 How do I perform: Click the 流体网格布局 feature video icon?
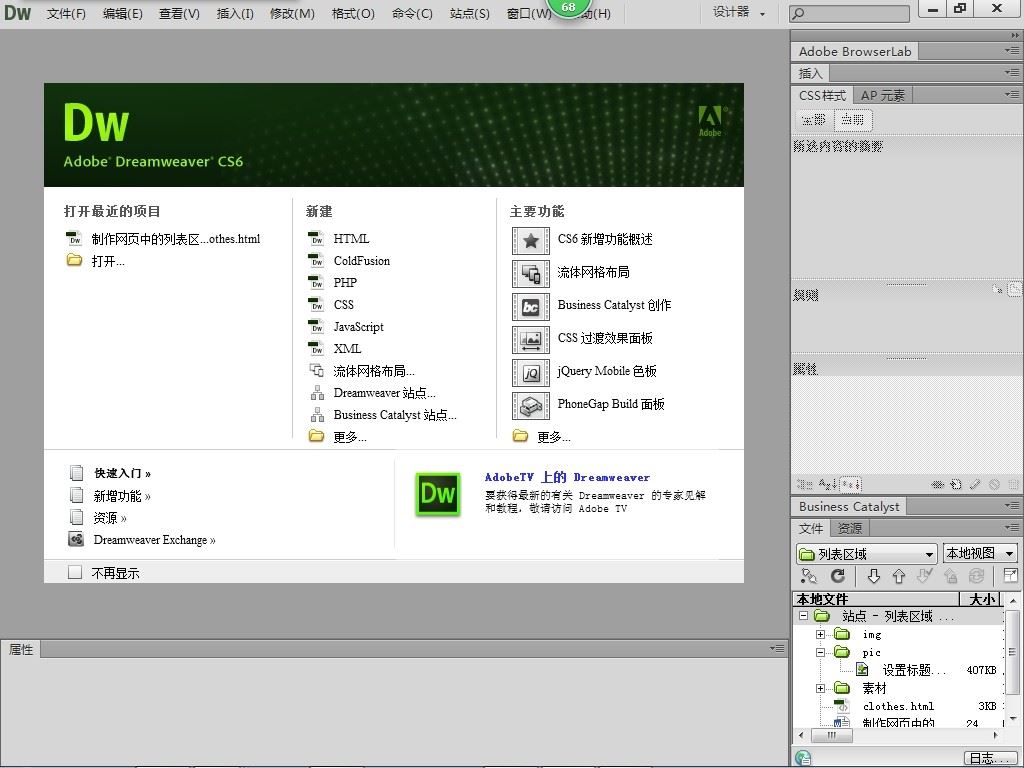(530, 274)
